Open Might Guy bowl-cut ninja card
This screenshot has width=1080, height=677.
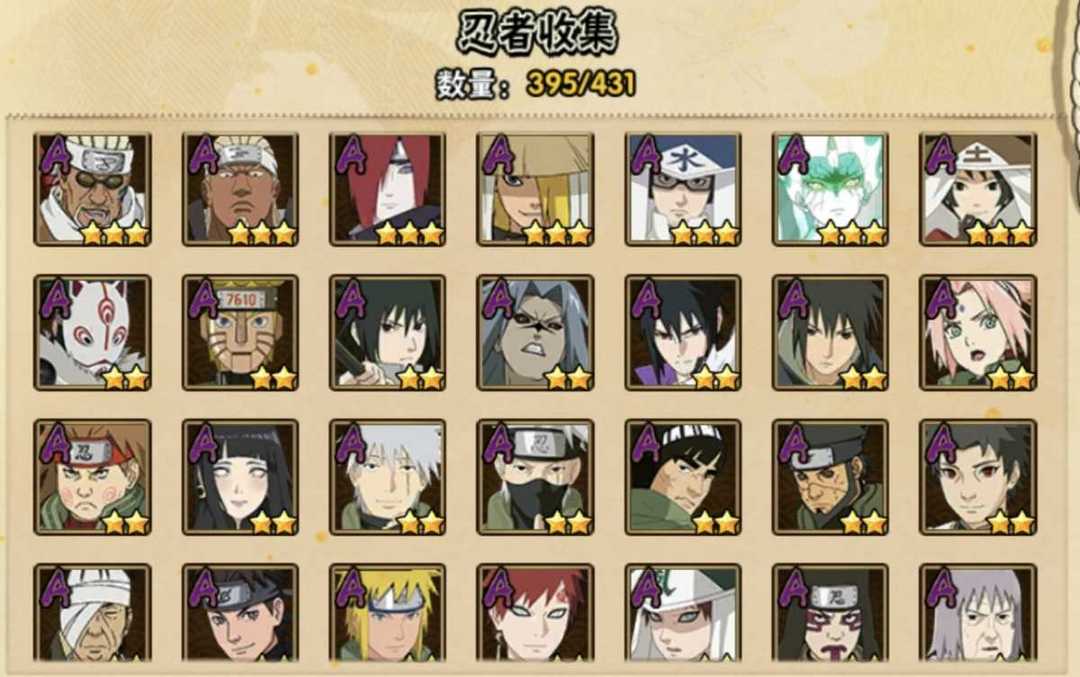683,477
